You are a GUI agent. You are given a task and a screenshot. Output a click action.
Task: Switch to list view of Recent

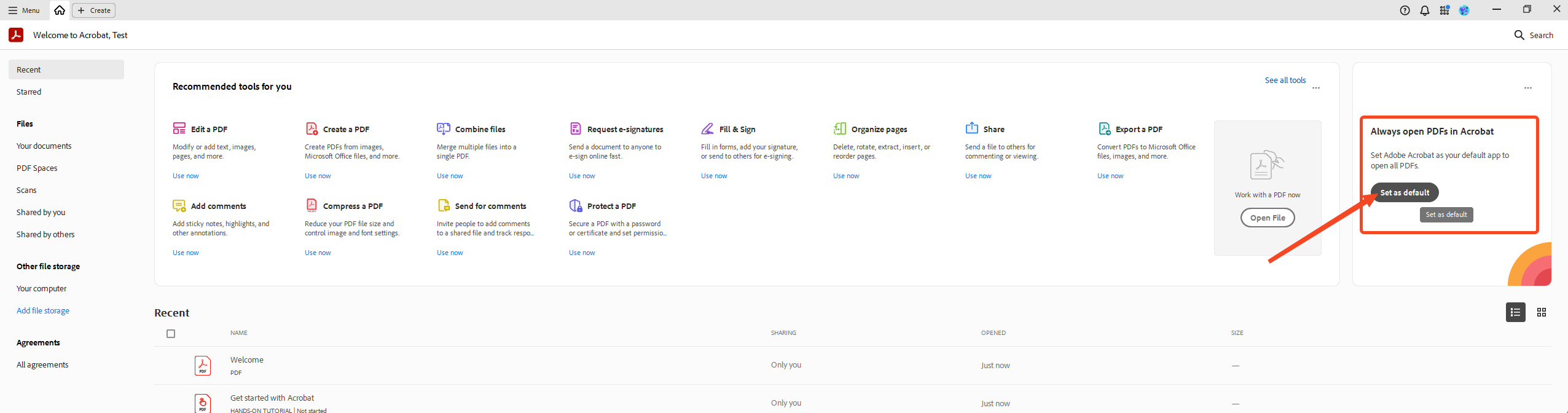click(x=1516, y=312)
